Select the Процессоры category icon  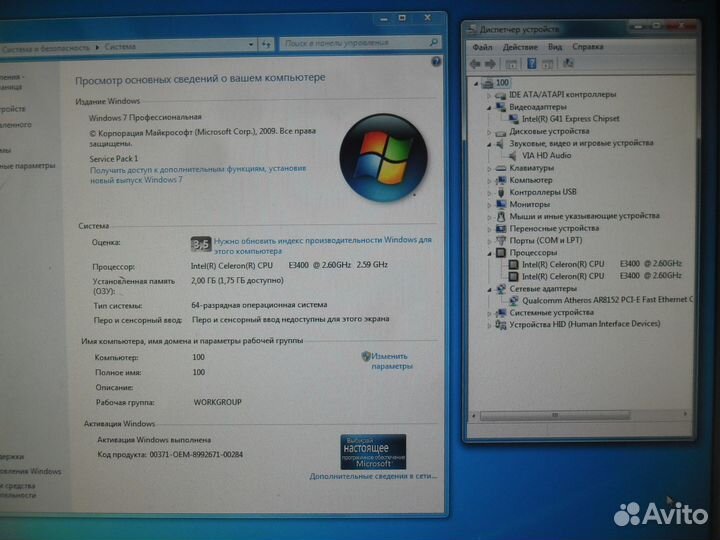tap(501, 253)
